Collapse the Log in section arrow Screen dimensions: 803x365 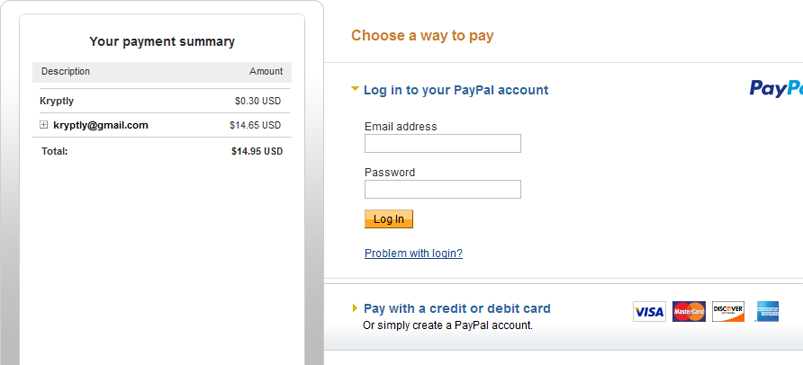click(x=355, y=89)
